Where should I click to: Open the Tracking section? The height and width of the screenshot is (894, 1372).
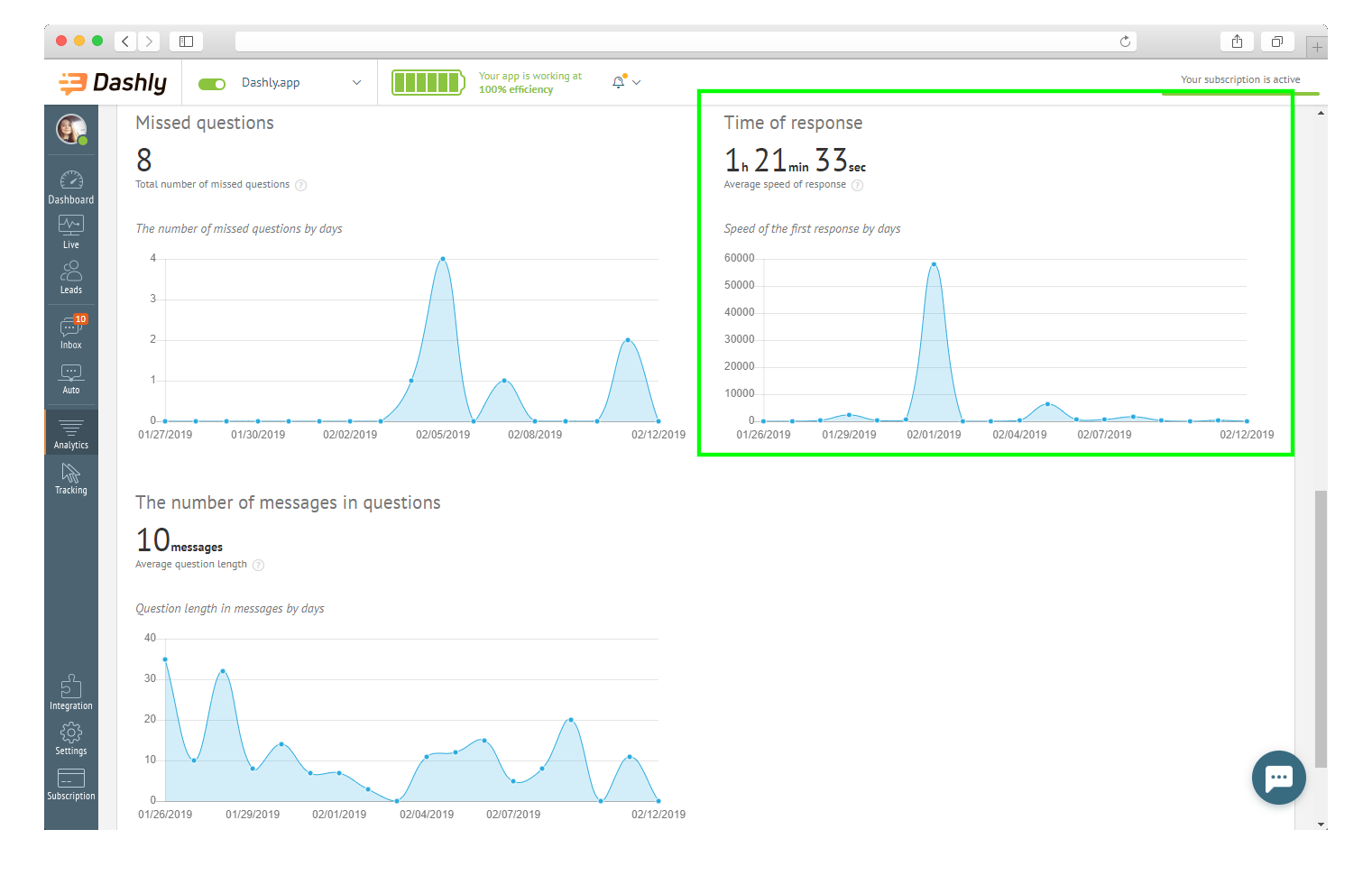click(70, 478)
